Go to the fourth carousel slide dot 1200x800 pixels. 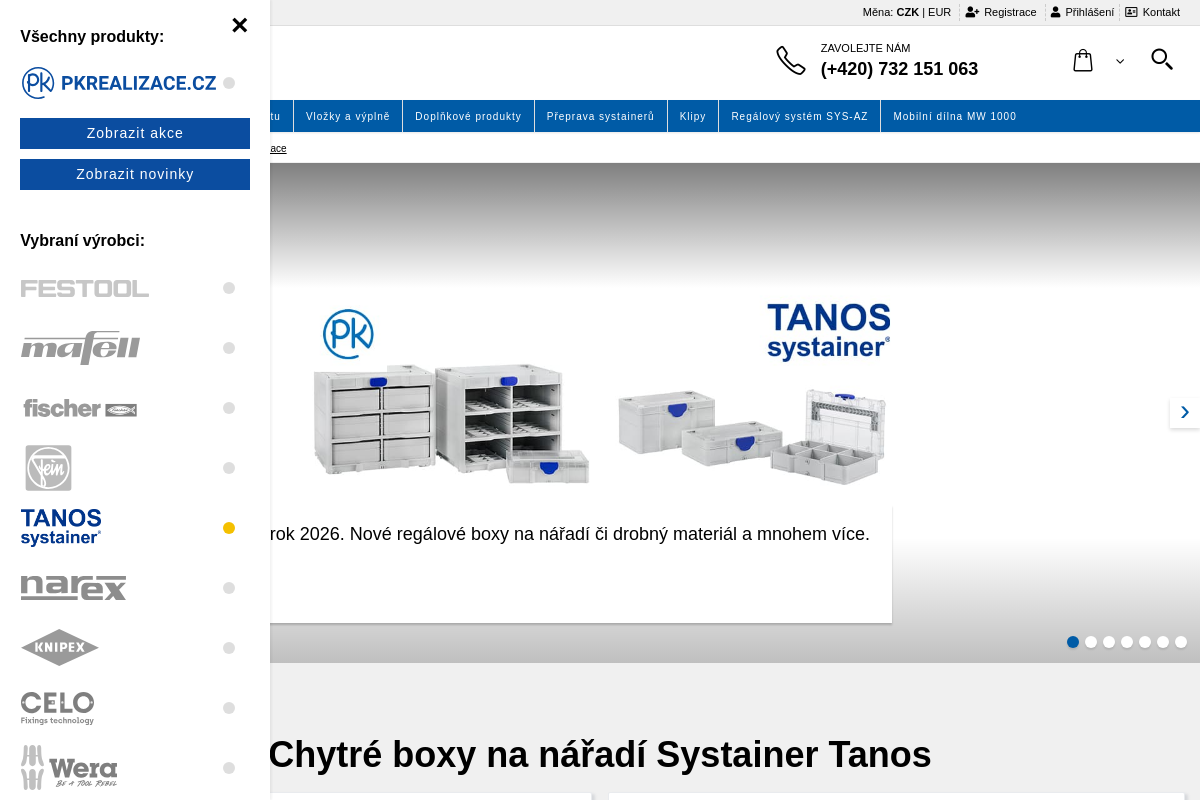tap(1127, 642)
